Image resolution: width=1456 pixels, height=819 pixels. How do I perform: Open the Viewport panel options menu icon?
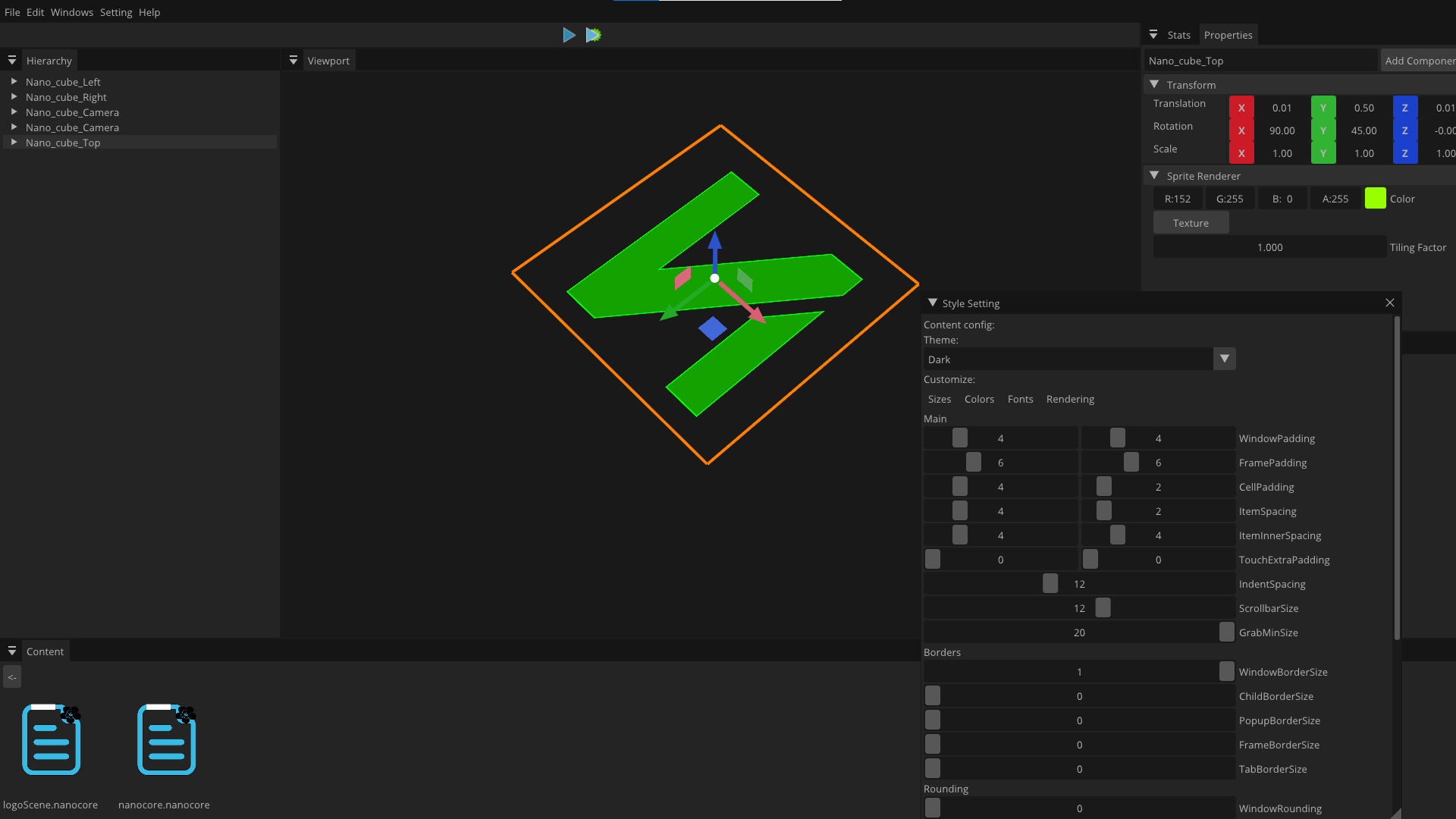(293, 61)
